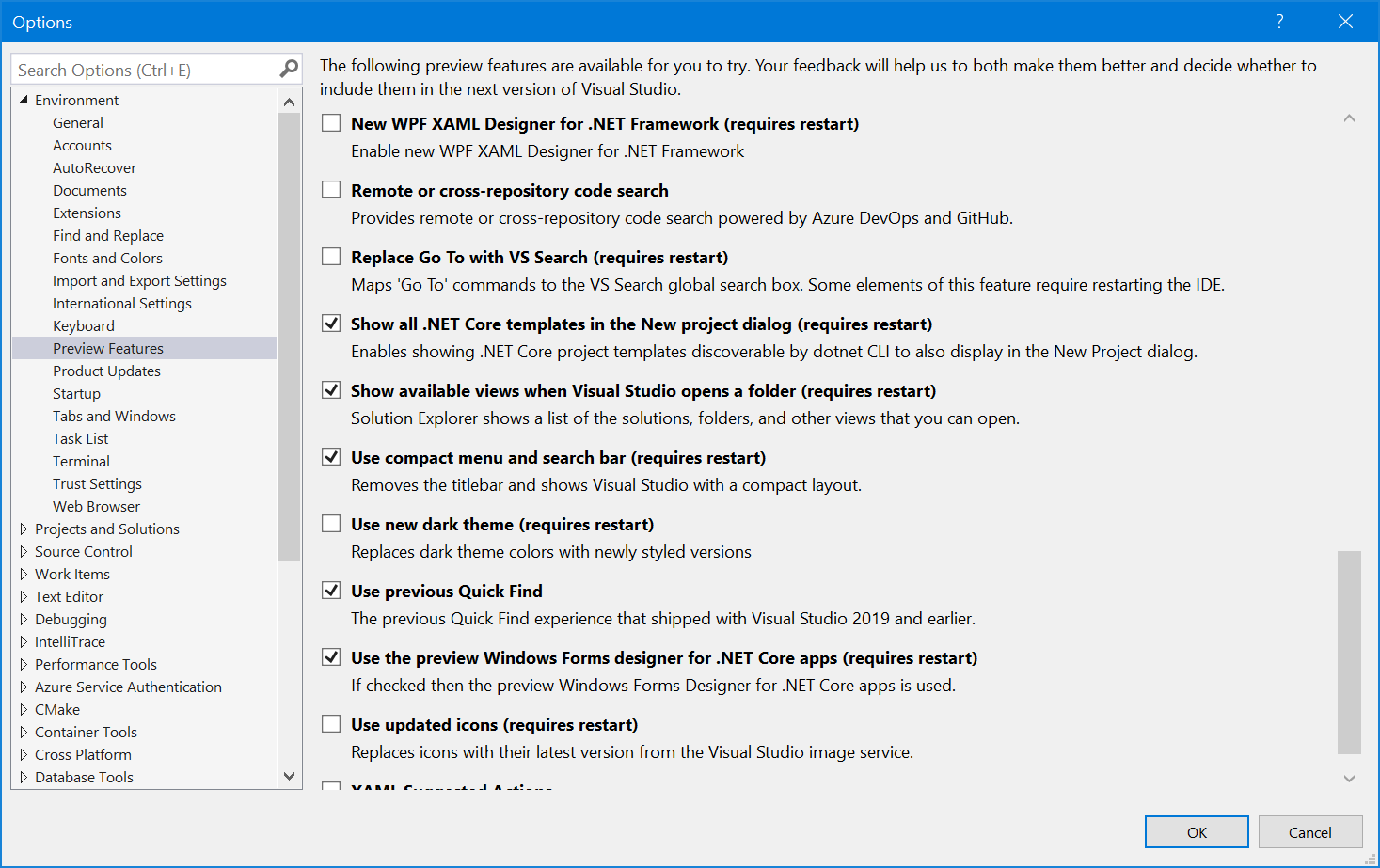Uncheck Use previous Quick Find
Screen dimensions: 1380x868
(331, 591)
